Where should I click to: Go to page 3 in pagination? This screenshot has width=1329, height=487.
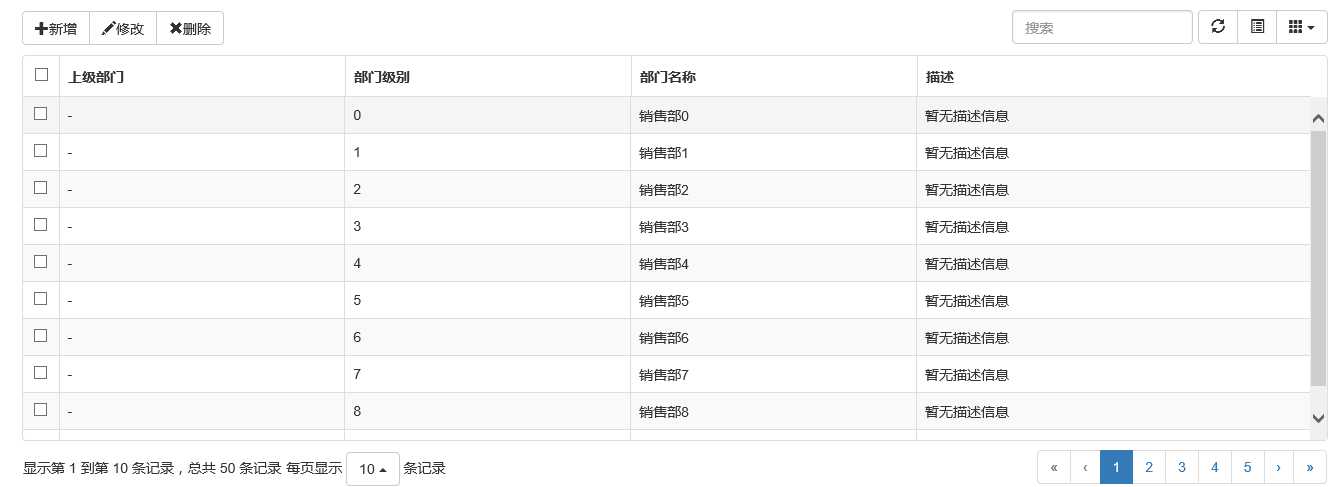1182,467
